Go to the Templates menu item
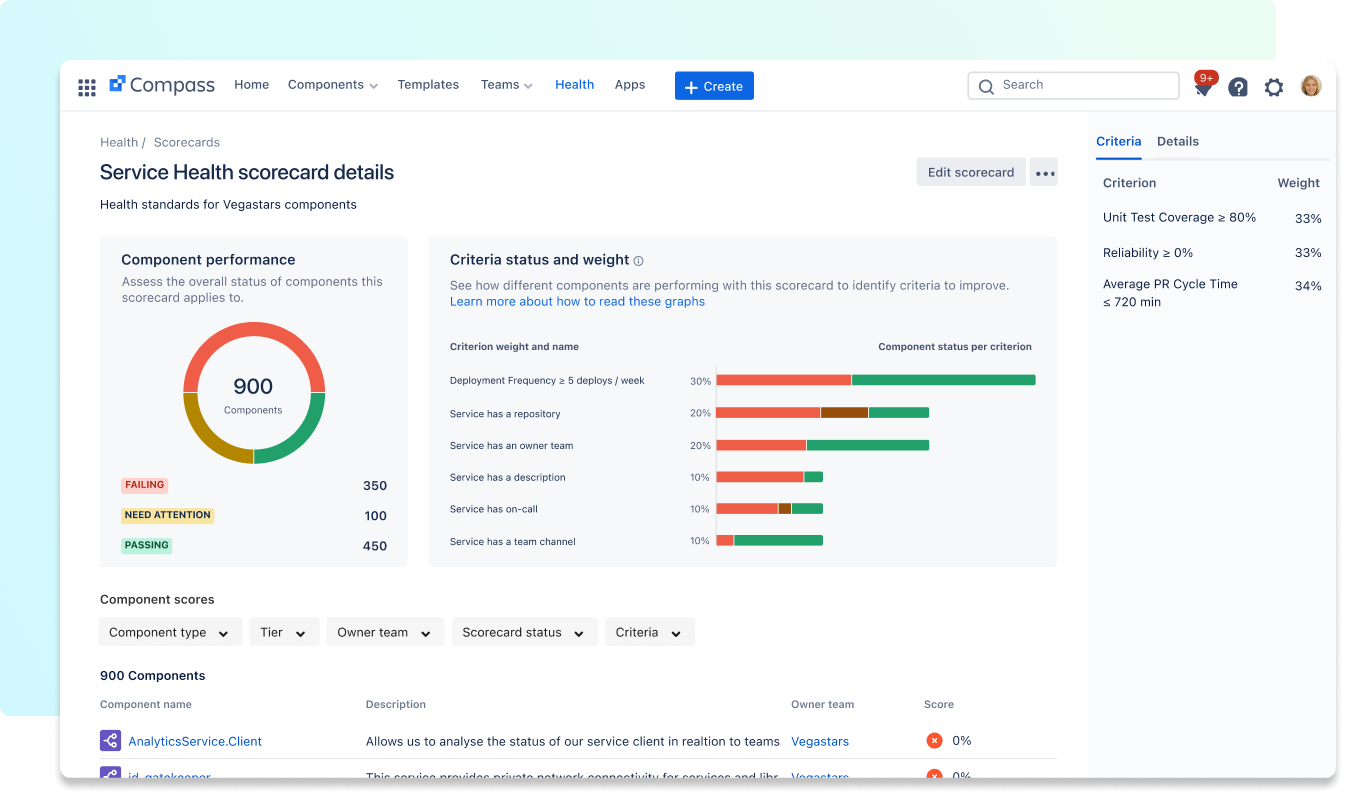The image size is (1345, 794). point(428,85)
